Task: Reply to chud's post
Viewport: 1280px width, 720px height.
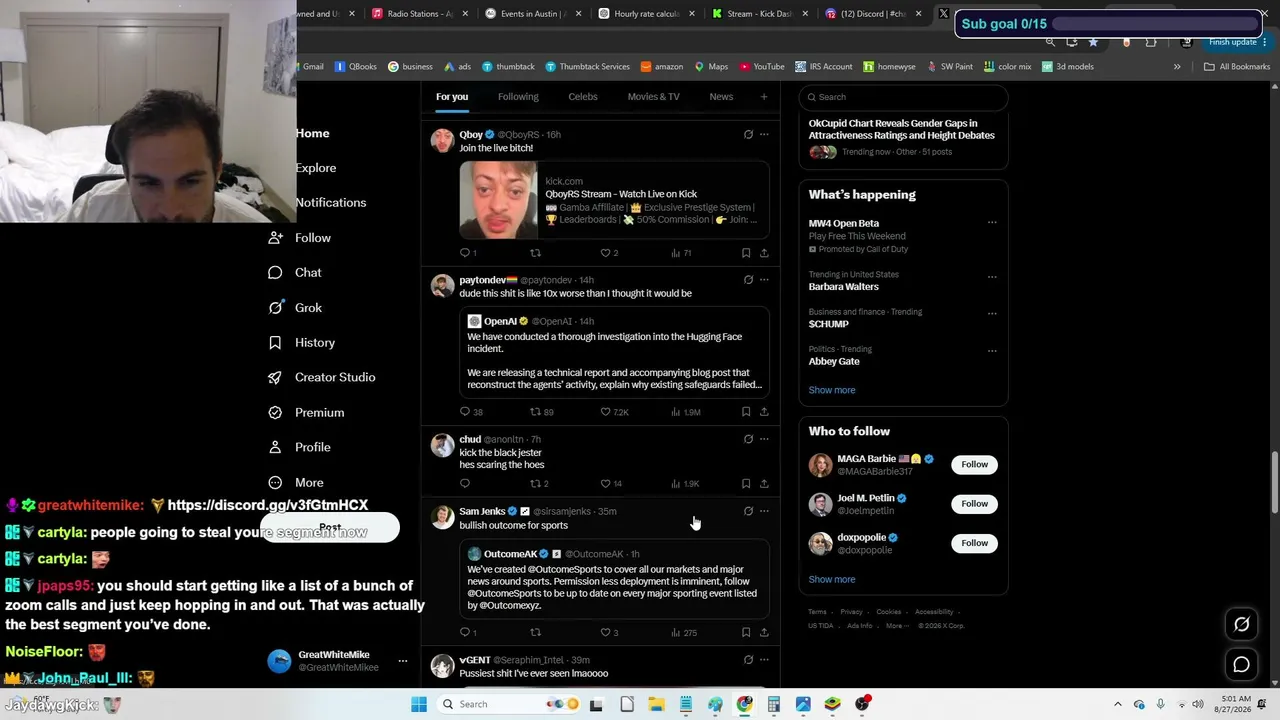Action: 465,484
